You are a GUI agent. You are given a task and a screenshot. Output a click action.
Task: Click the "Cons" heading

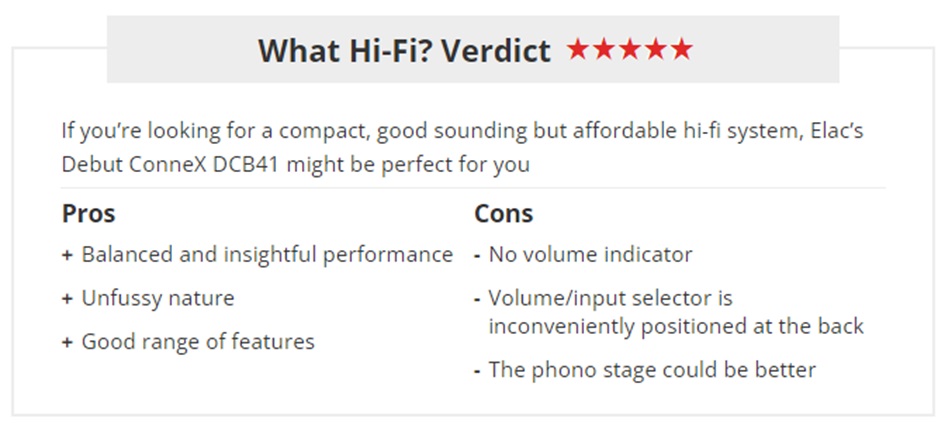pyautogui.click(x=503, y=214)
